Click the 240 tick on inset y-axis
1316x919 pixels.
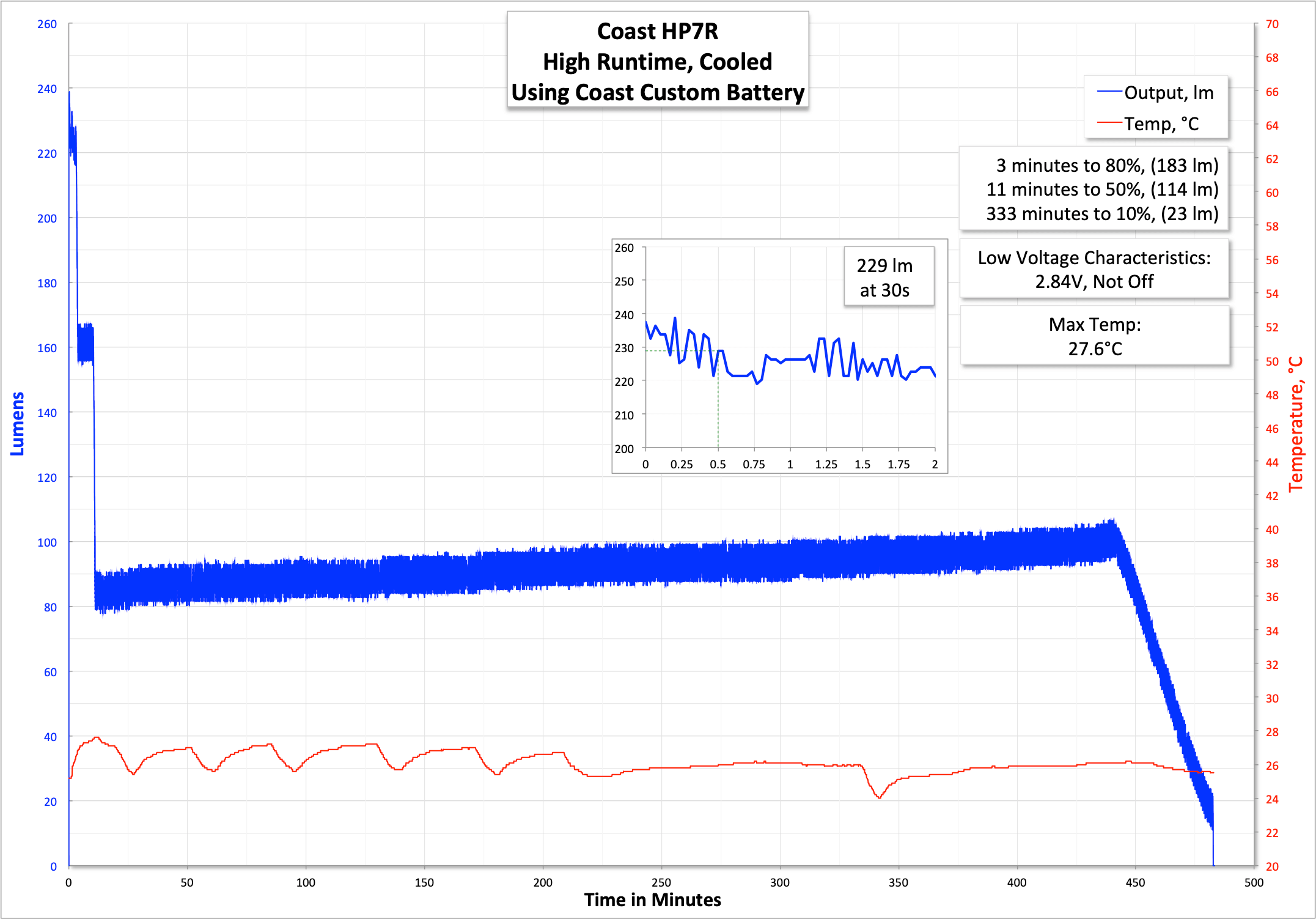tap(624, 315)
